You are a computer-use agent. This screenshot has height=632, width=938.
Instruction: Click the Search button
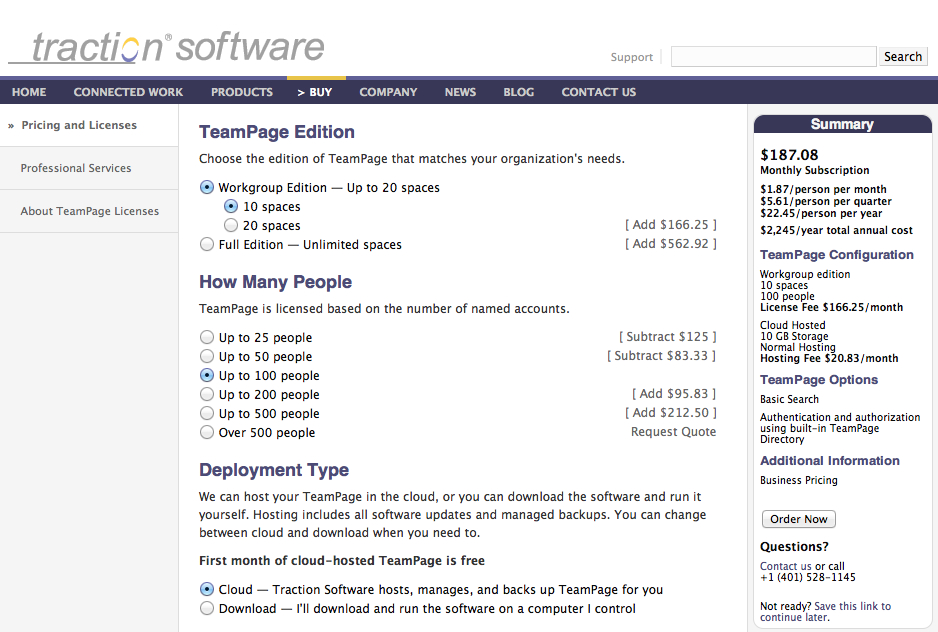[x=902, y=57]
